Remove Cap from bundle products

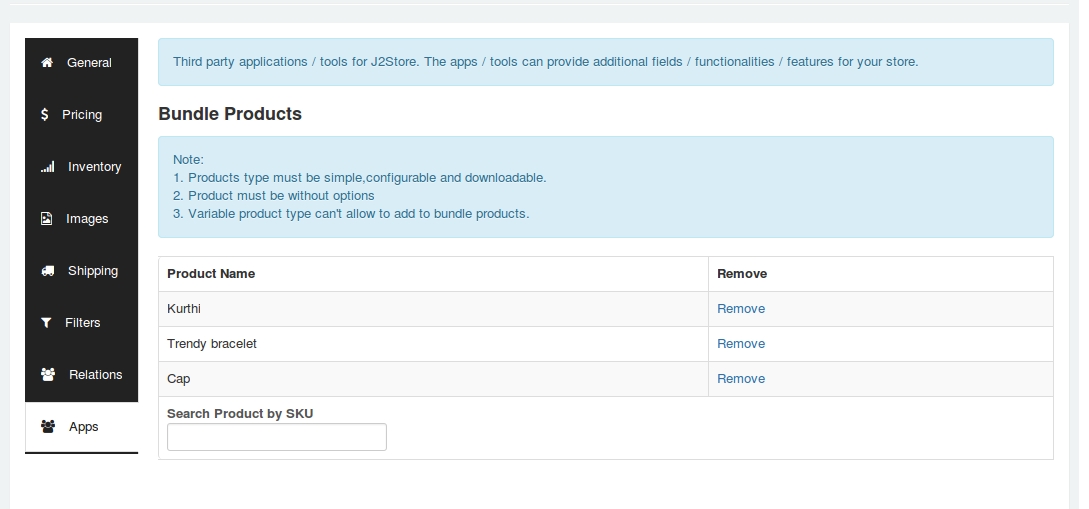tap(740, 378)
